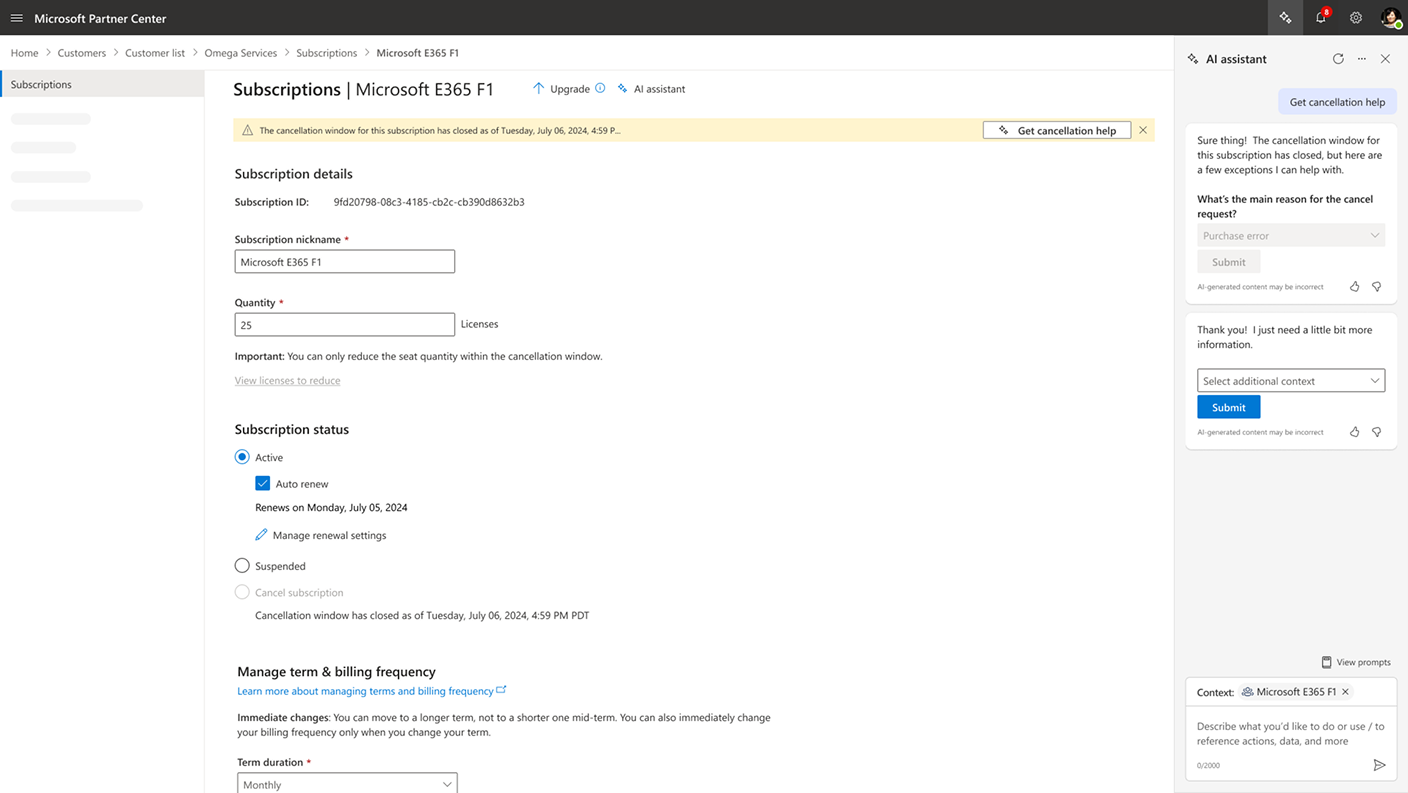Click the blue Submit button
This screenshot has width=1408, height=793.
(1228, 407)
